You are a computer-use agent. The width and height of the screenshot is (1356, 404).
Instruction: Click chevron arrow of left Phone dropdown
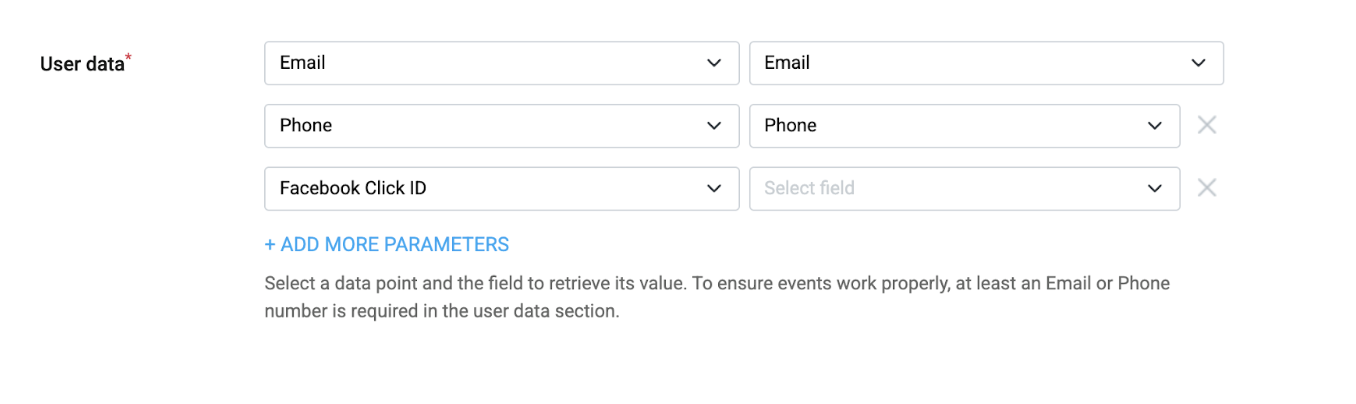(714, 126)
